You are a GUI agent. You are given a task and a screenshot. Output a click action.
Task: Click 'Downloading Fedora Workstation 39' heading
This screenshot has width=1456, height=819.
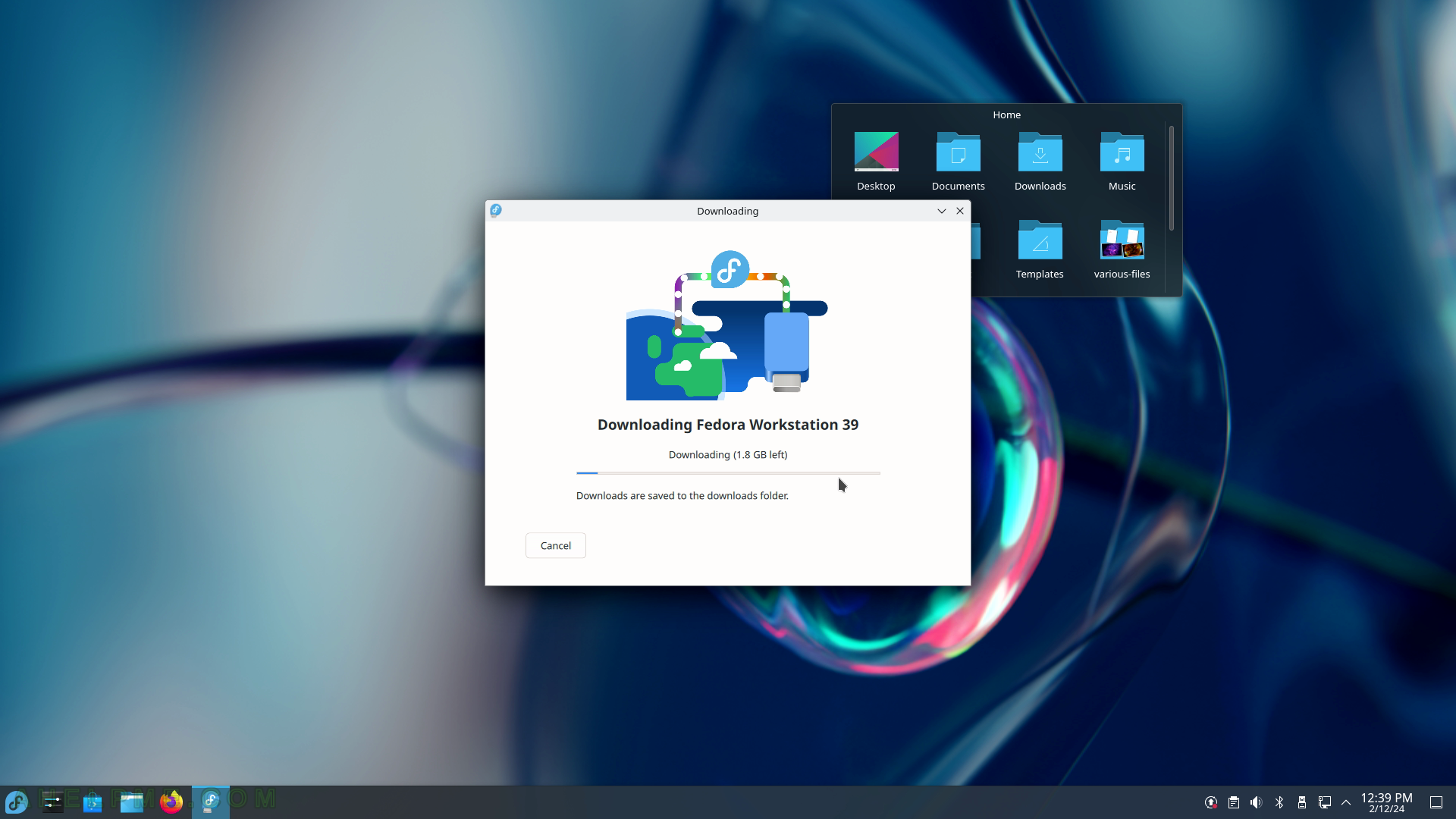728,425
